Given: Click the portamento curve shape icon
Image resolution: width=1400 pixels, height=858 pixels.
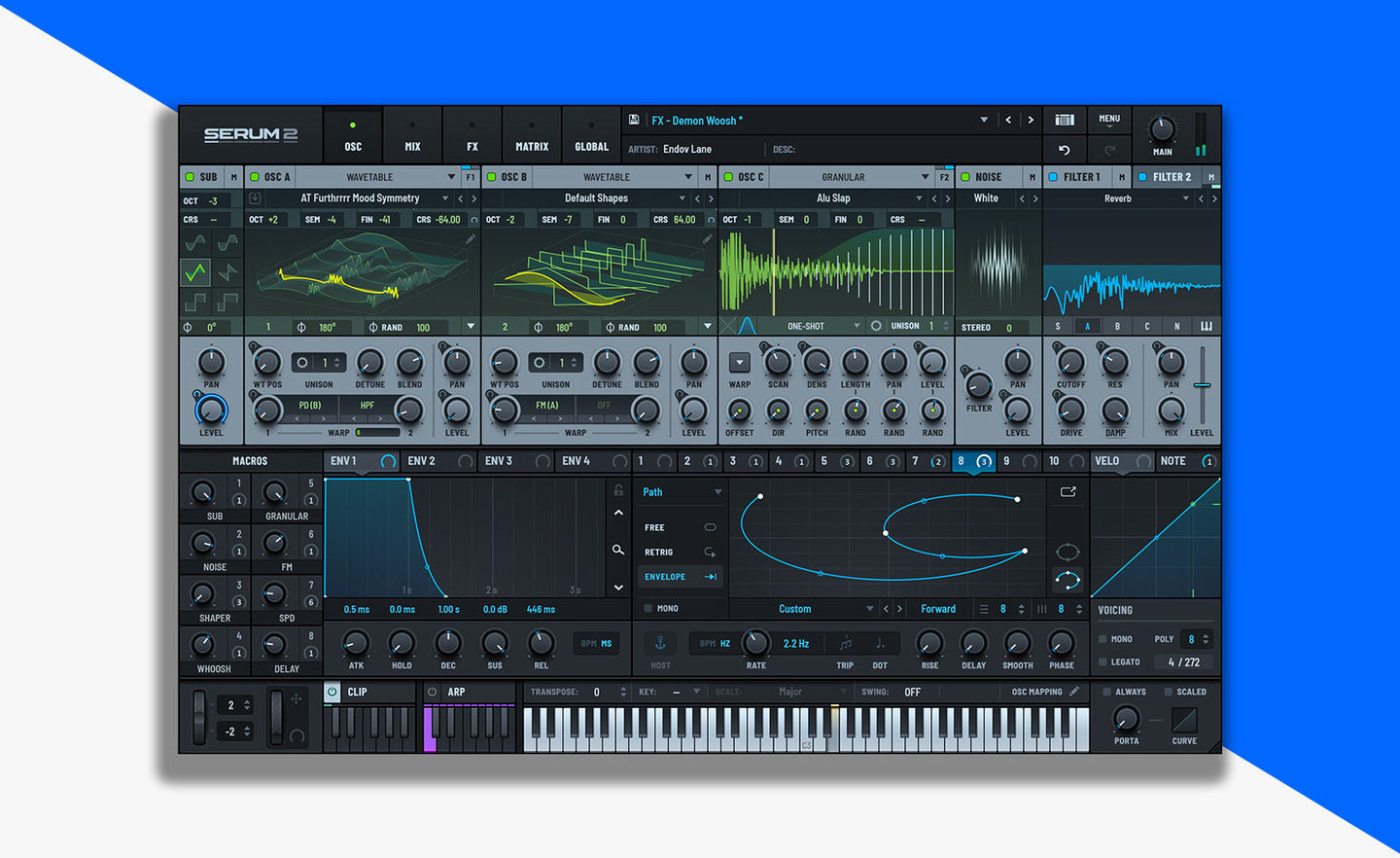Looking at the screenshot, I should click(1184, 720).
